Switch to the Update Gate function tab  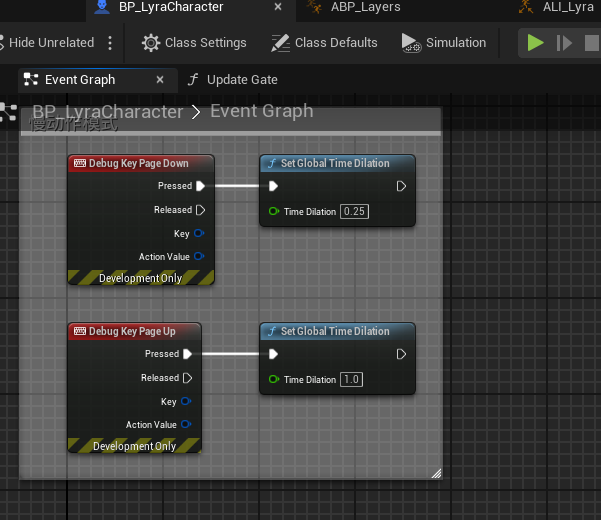[x=233, y=80]
